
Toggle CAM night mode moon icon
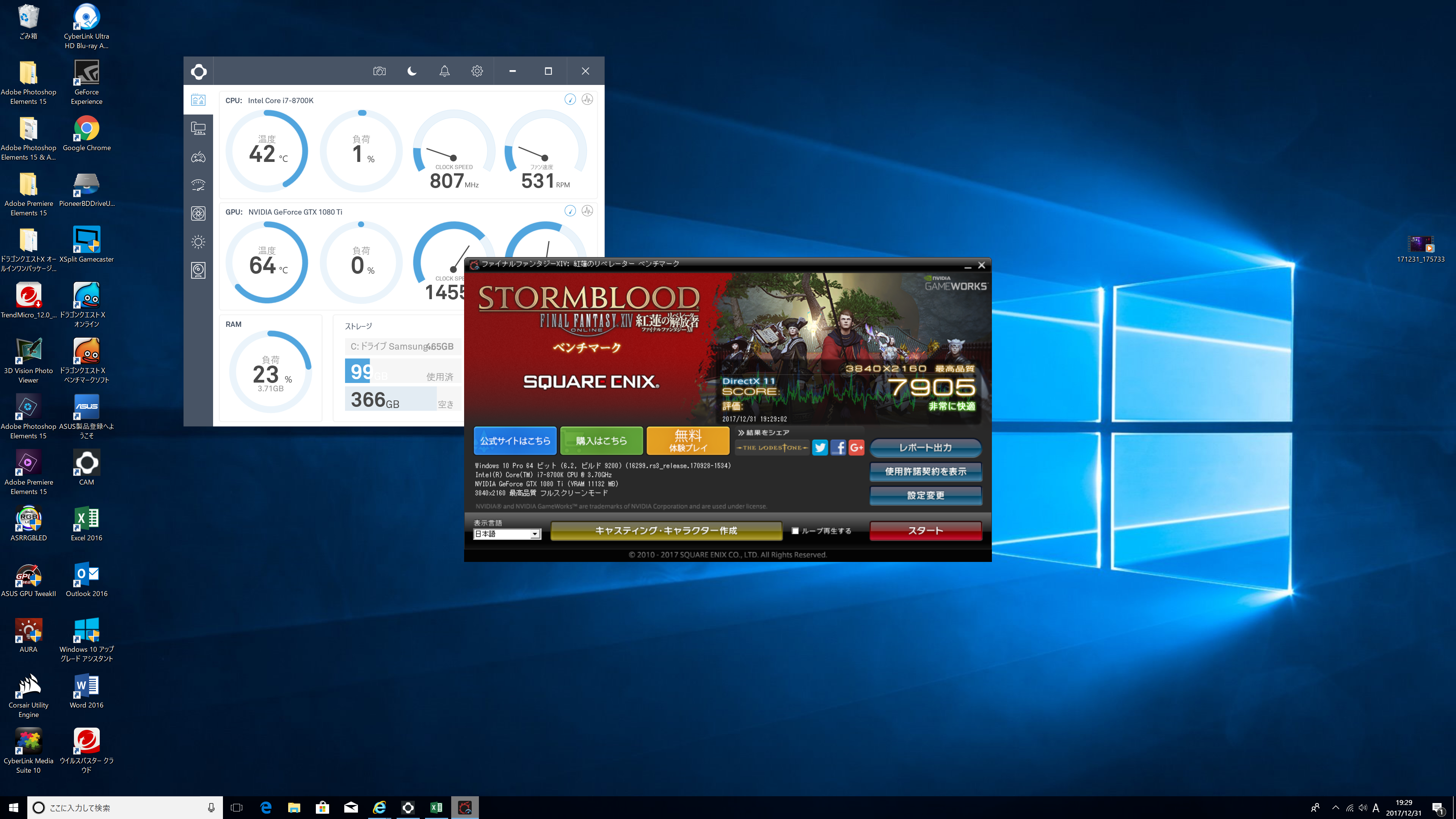(412, 71)
